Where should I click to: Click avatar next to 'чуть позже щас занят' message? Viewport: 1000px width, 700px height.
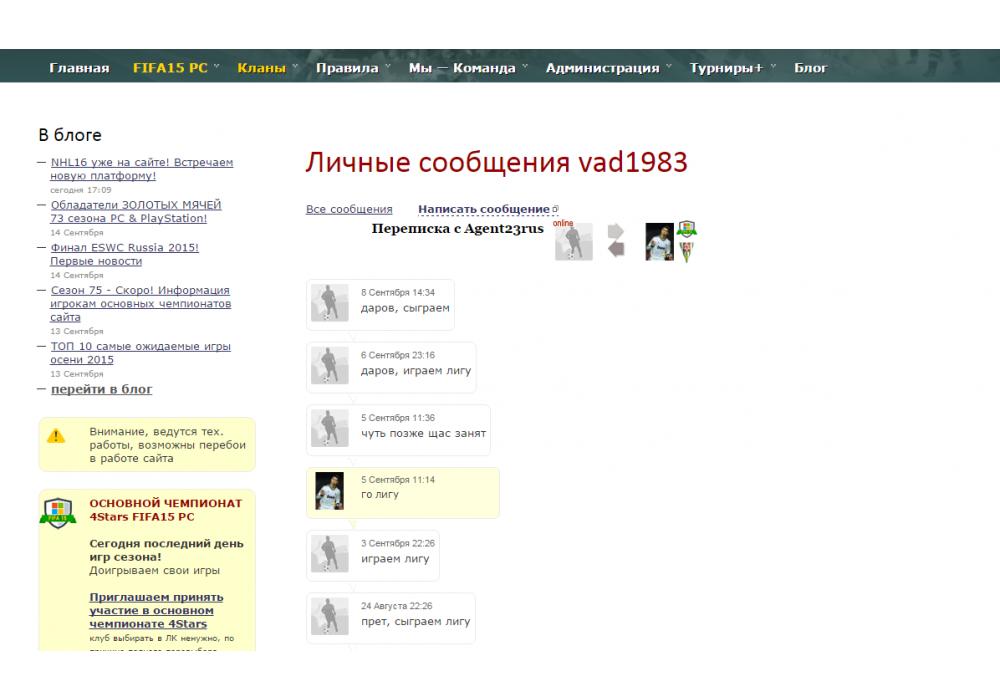(329, 428)
